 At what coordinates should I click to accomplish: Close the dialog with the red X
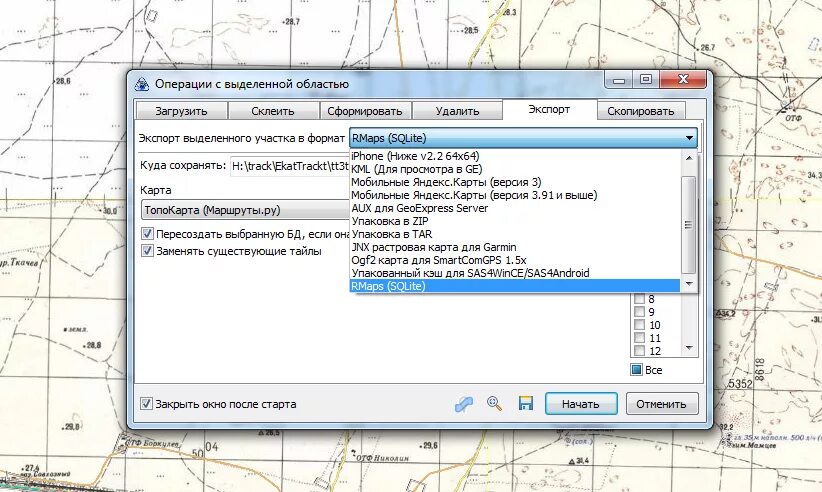click(x=683, y=80)
